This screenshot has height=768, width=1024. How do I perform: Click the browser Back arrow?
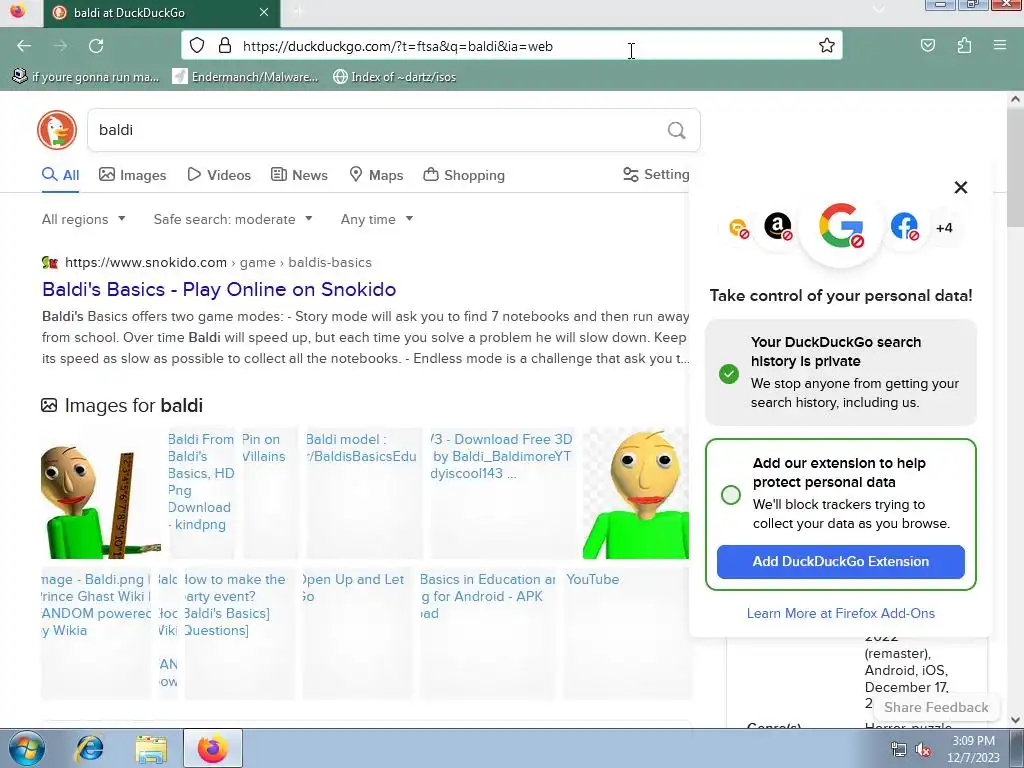click(24, 46)
